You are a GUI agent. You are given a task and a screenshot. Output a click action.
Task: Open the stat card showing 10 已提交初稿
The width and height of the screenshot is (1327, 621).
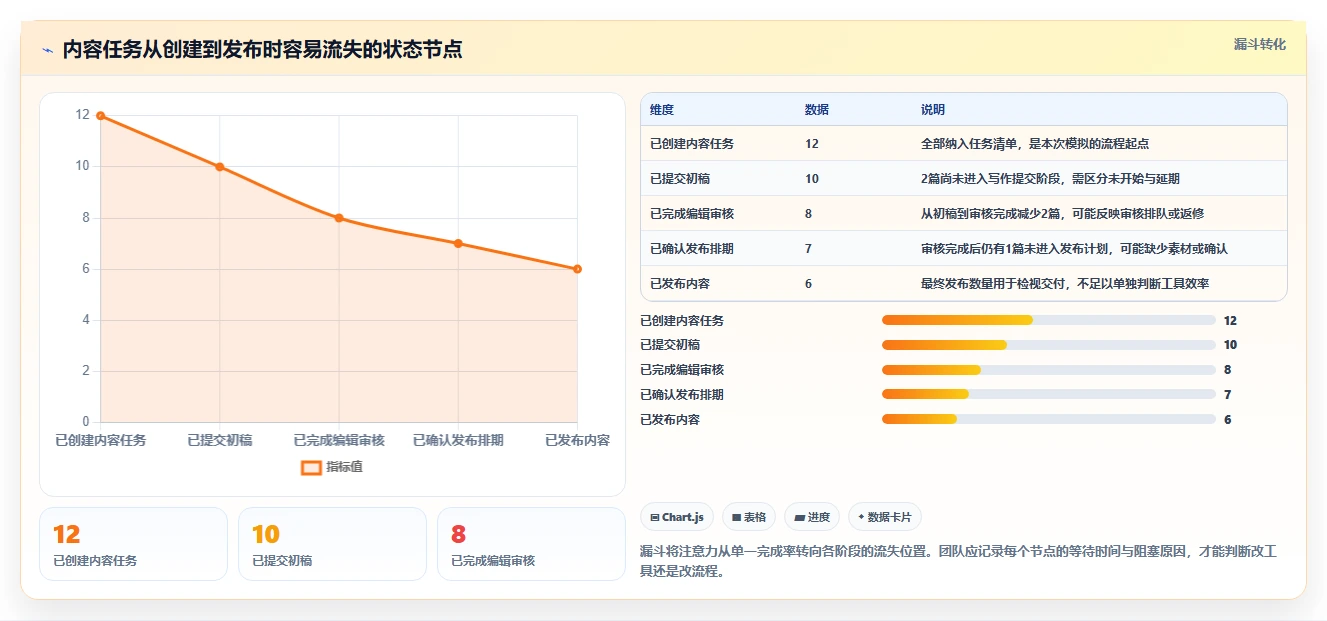click(x=332, y=544)
